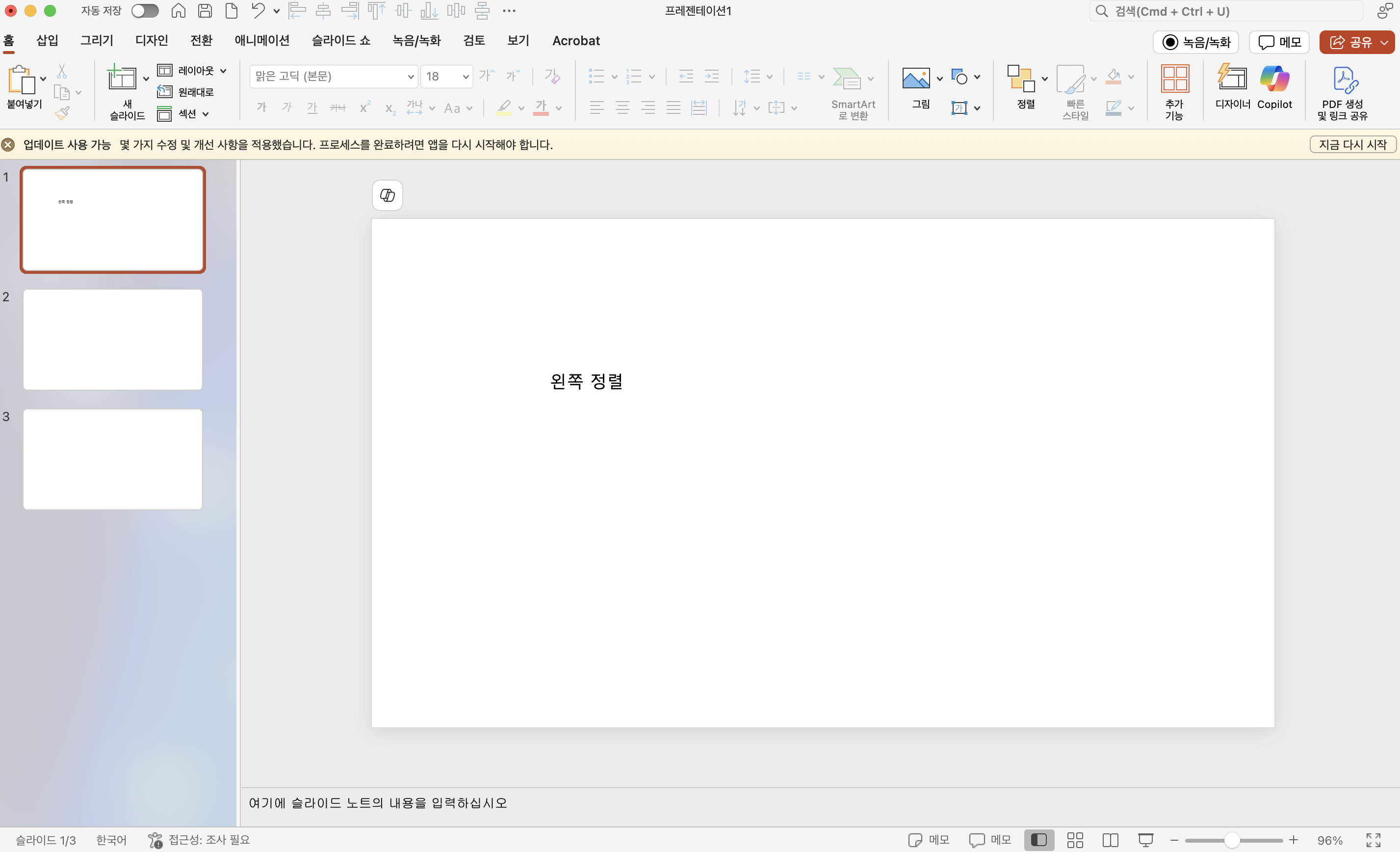Image resolution: width=1400 pixels, height=852 pixels.
Task: Open the Designer (디자이너) tool
Action: pyautogui.click(x=1232, y=80)
